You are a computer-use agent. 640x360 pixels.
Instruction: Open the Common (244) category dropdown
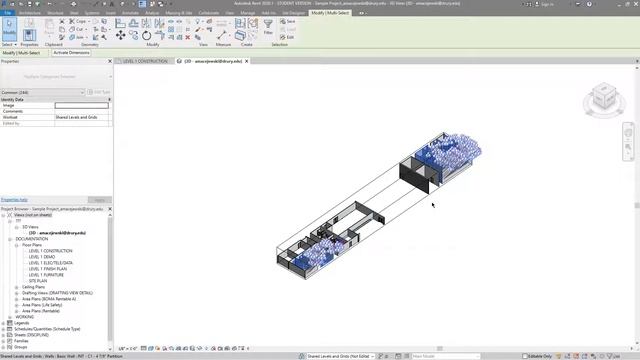point(42,92)
